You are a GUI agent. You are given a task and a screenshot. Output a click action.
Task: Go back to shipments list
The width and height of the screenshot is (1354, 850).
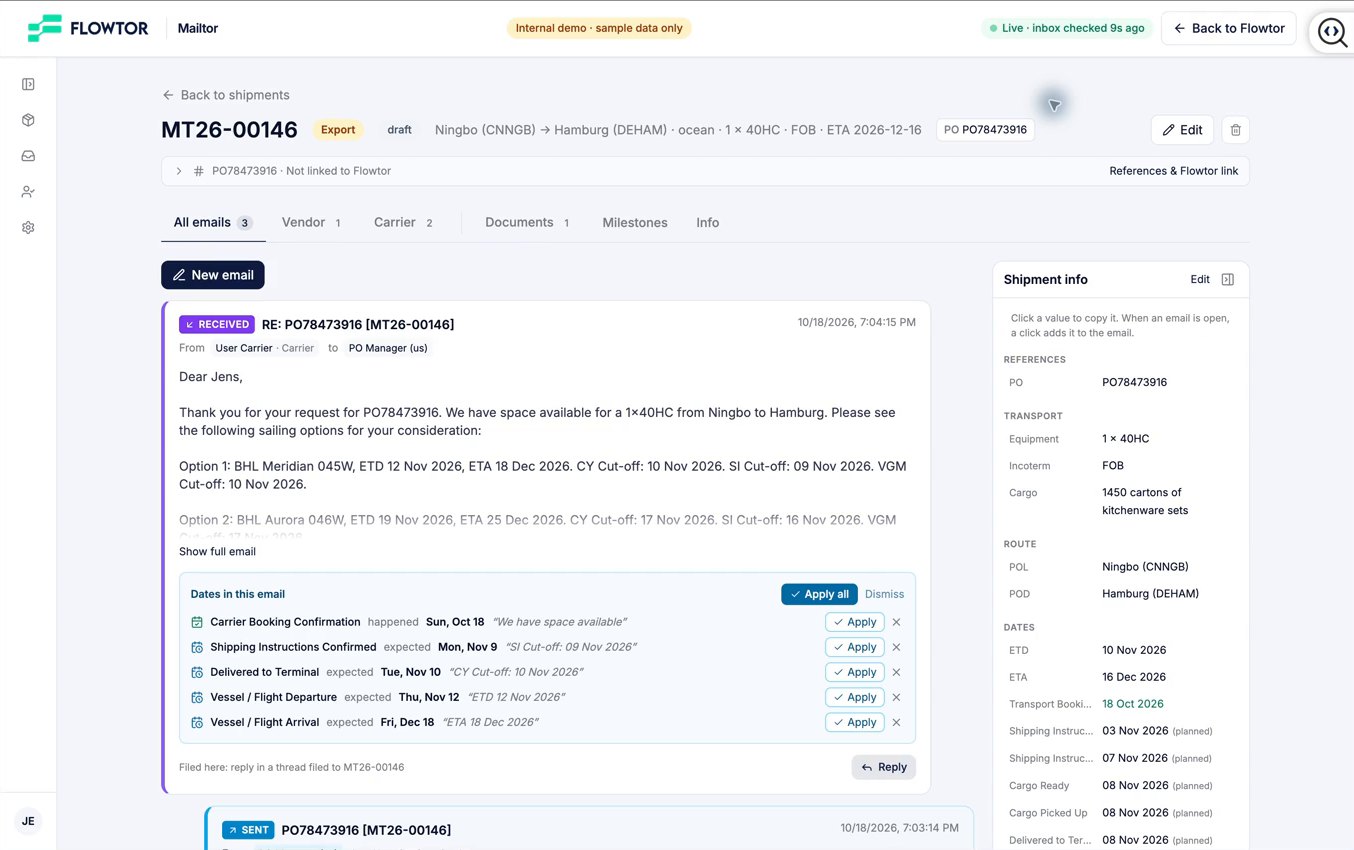coord(226,95)
